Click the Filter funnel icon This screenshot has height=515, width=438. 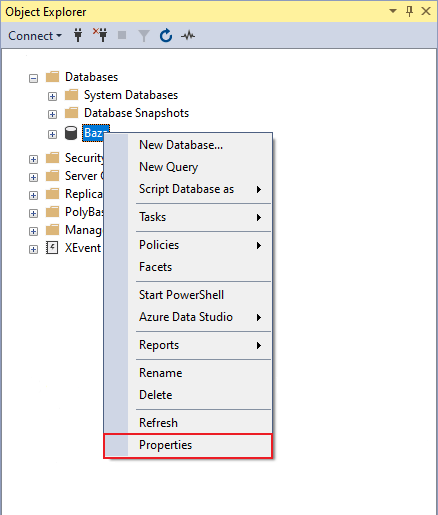[x=144, y=36]
